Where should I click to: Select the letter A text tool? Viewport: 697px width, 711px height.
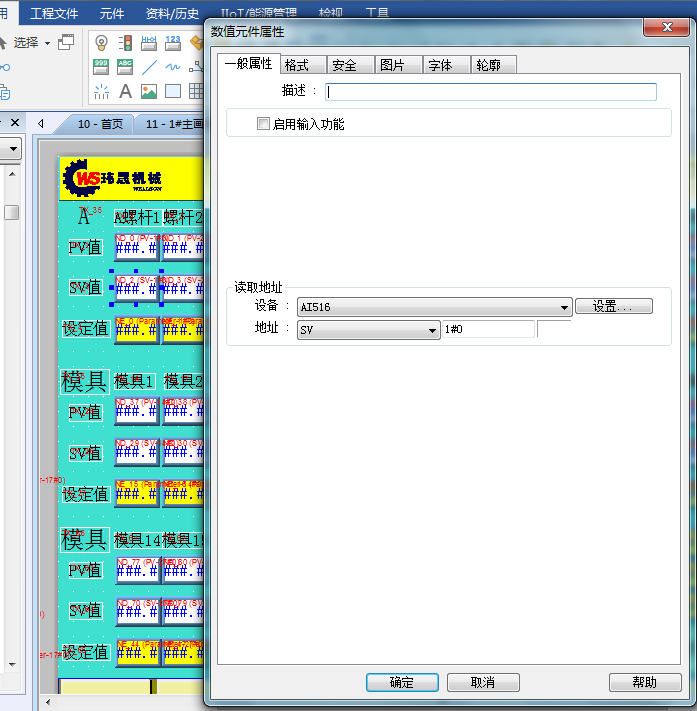click(x=125, y=92)
